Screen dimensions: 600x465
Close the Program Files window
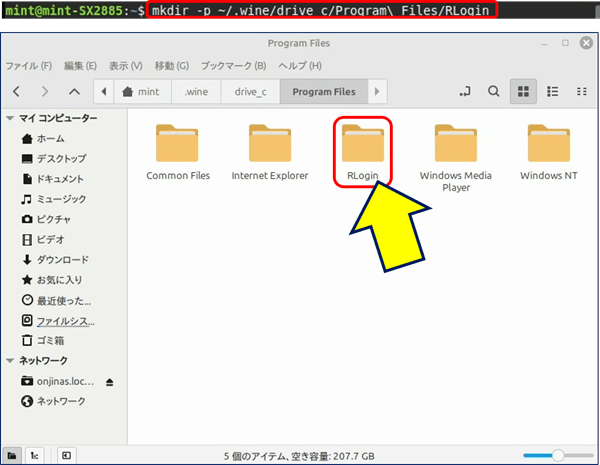point(586,43)
